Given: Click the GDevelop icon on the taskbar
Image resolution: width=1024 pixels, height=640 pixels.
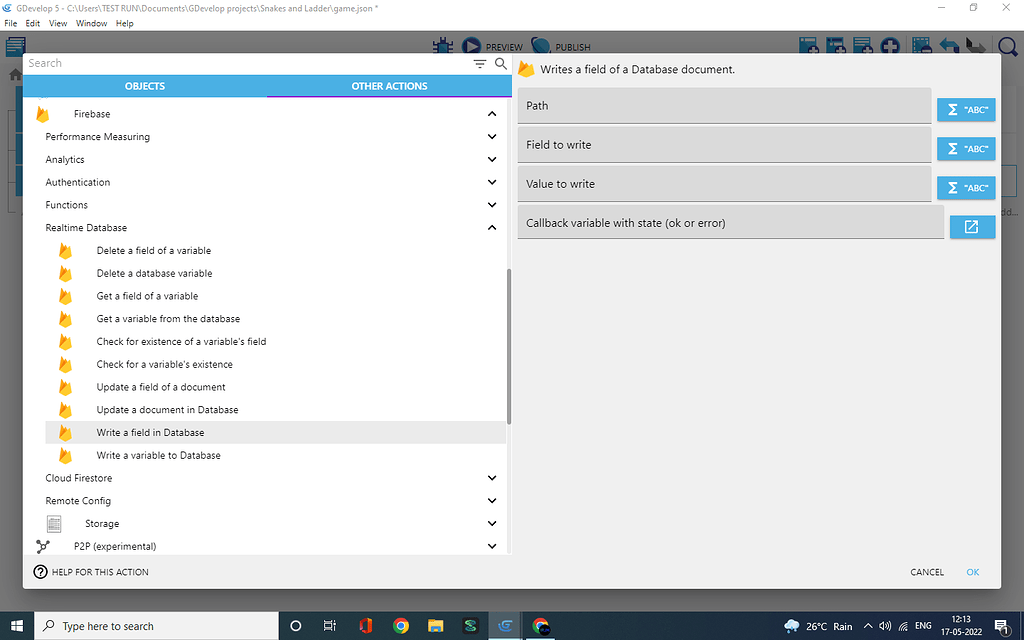Looking at the screenshot, I should [505, 626].
